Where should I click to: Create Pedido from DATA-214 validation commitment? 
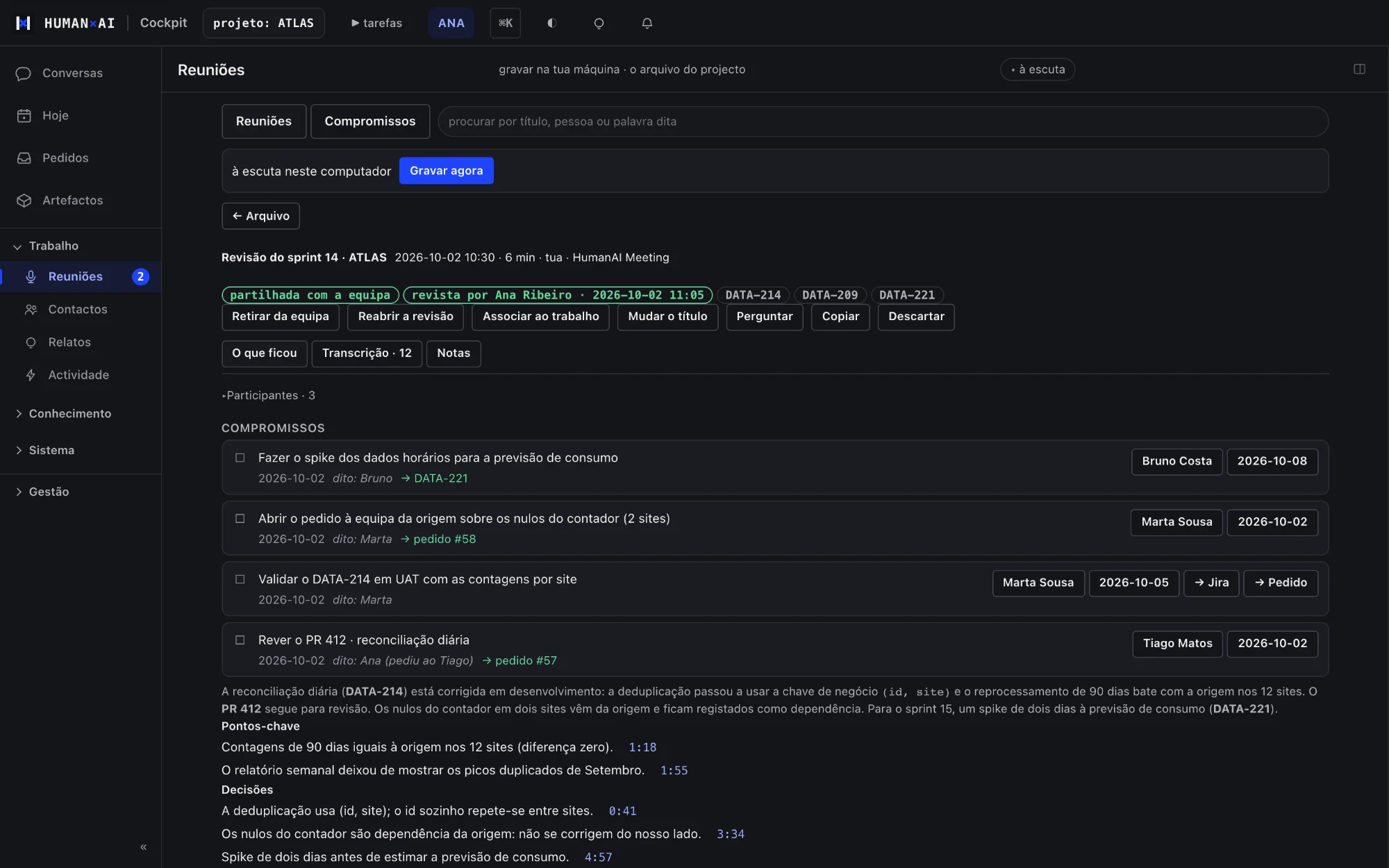1281,583
